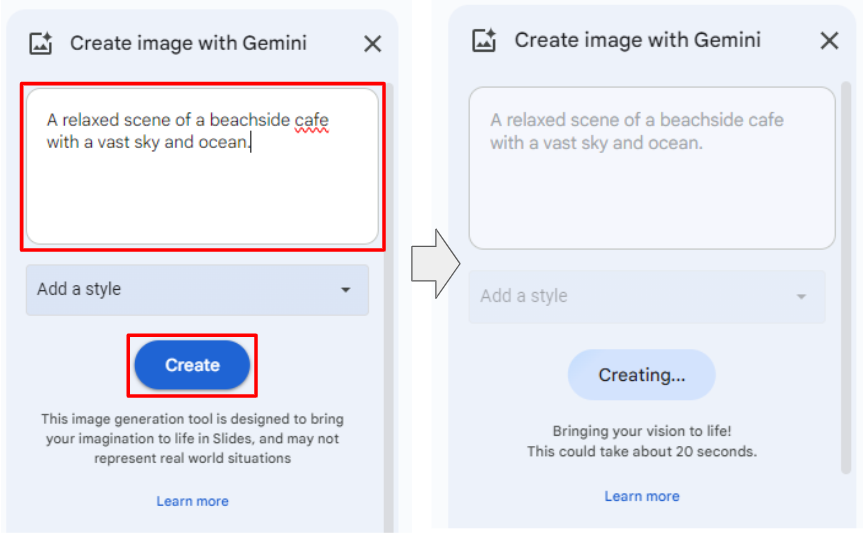Close the right Create image with Gemini panel
This screenshot has width=863, height=536.
click(x=829, y=40)
